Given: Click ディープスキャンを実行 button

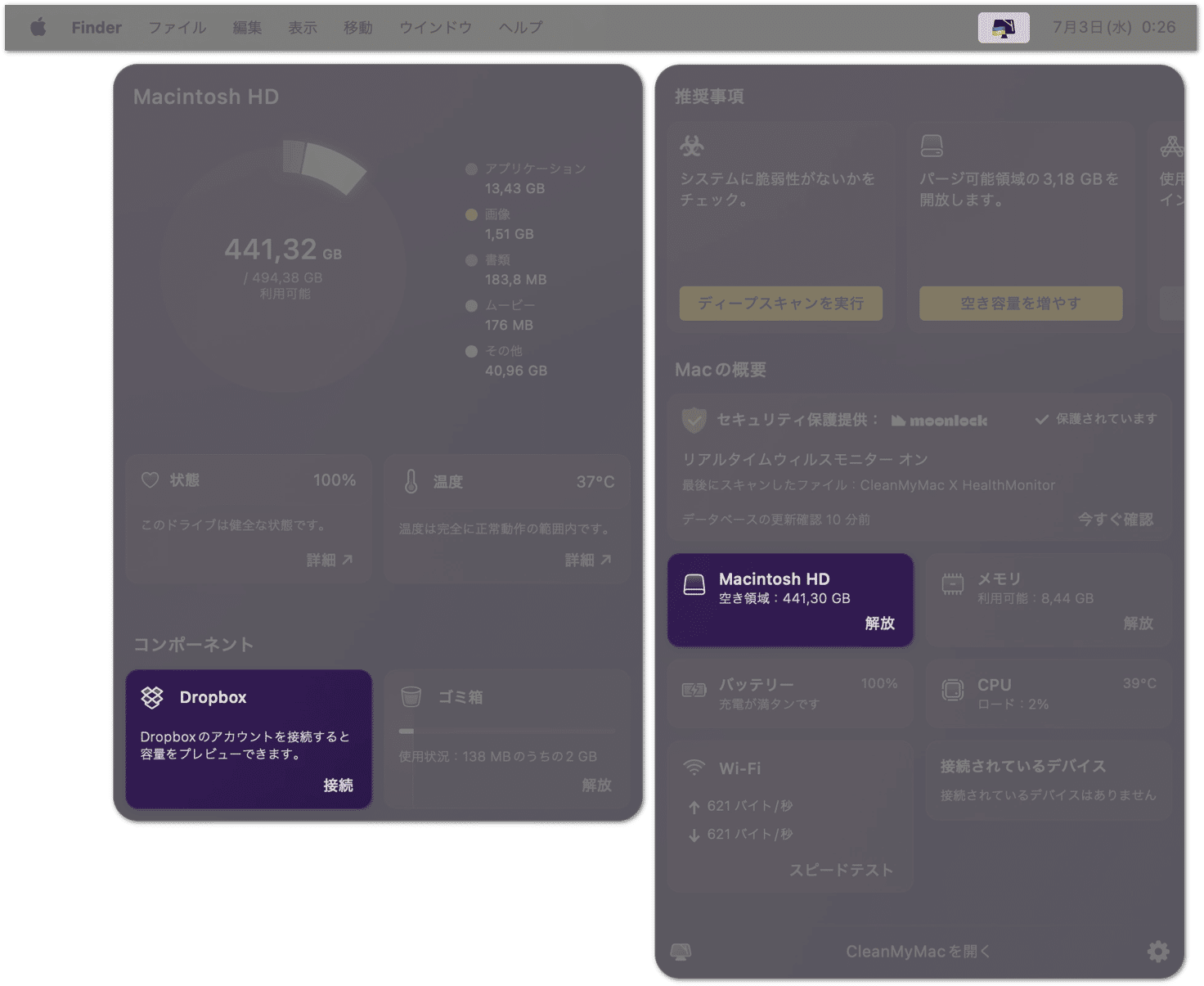Looking at the screenshot, I should (x=781, y=304).
